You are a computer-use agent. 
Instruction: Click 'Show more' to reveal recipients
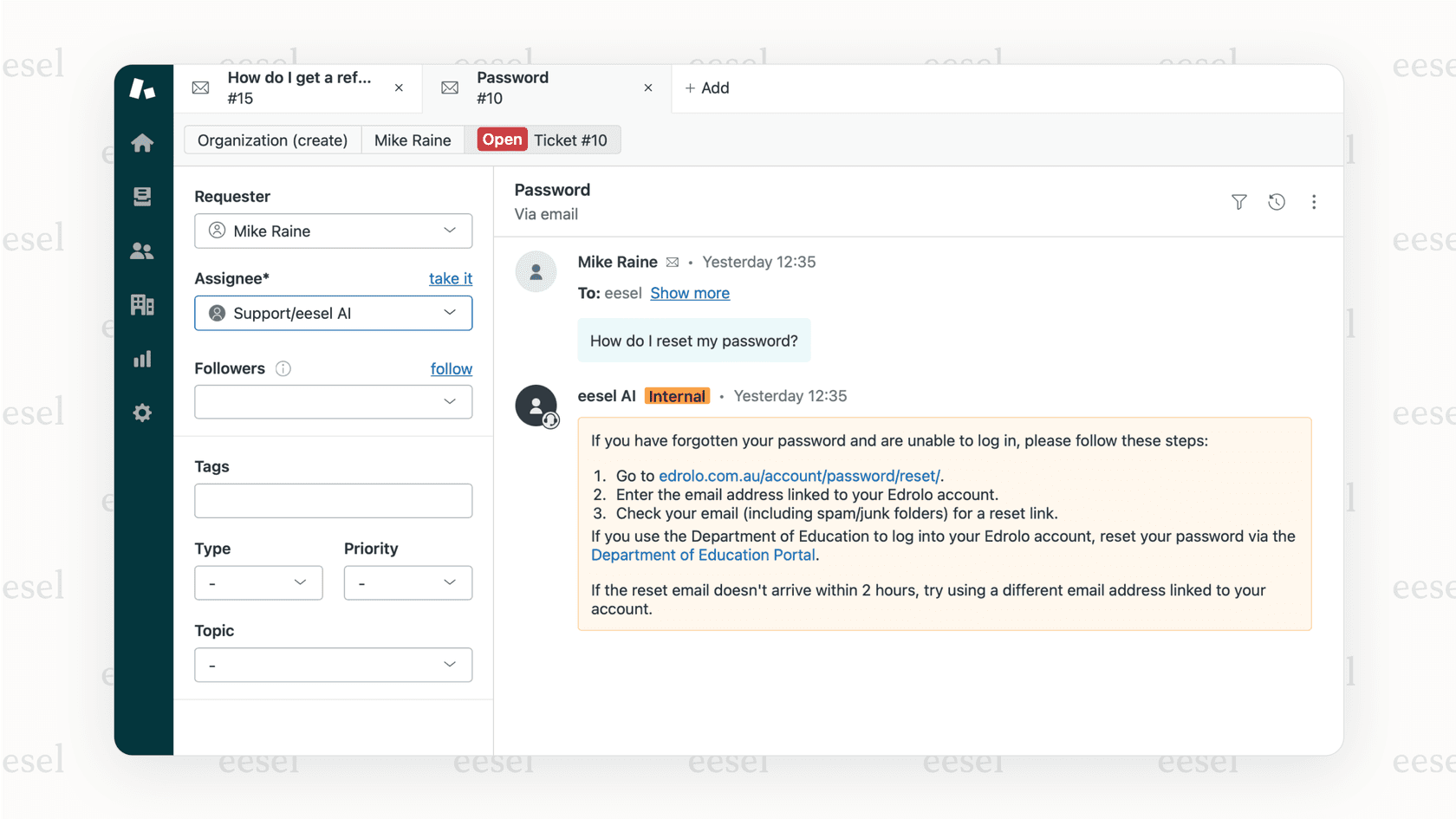point(690,293)
